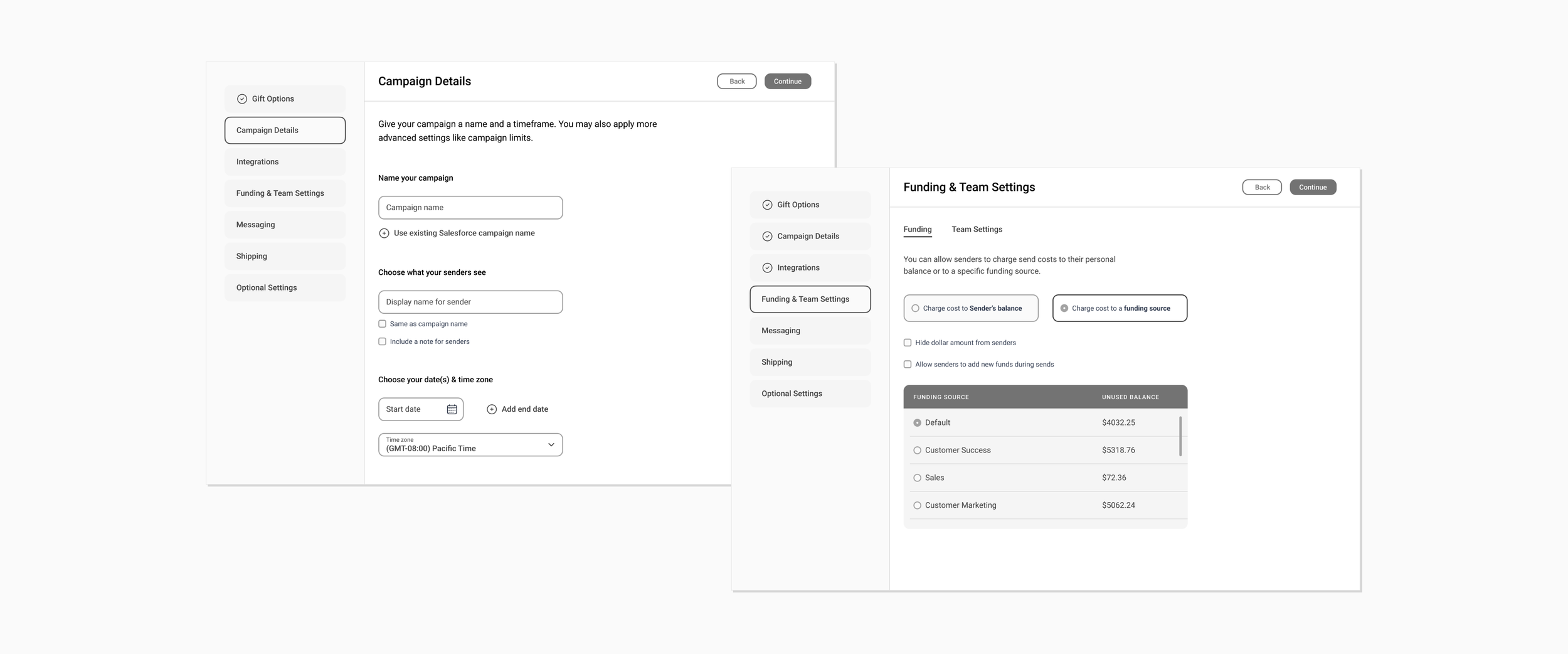Choose Customer Success funding source radio

(917, 450)
